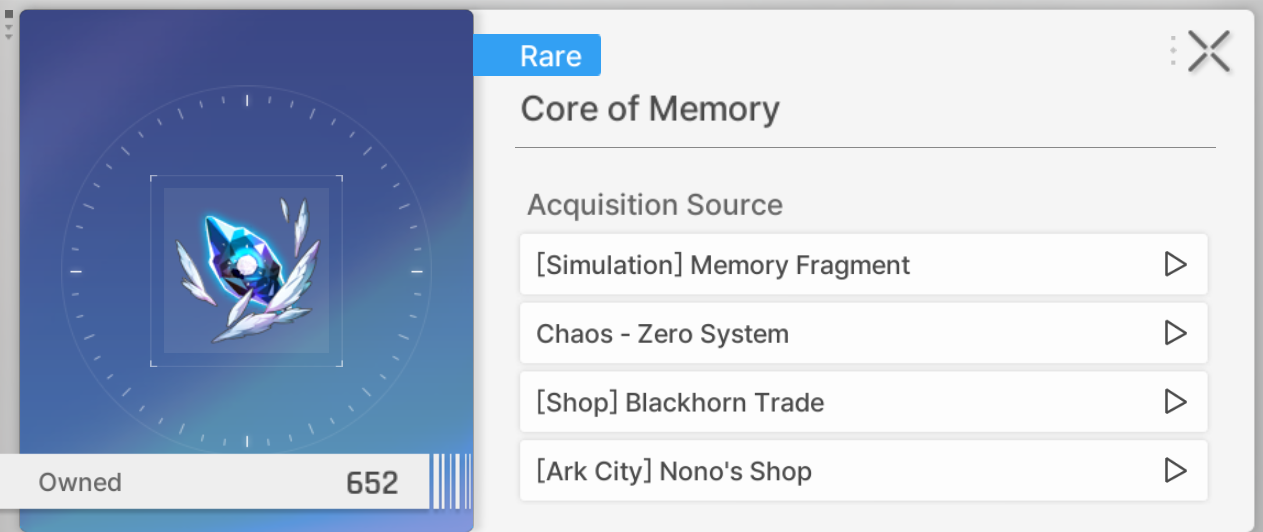Open the [Simulation] Memory Fragment source
This screenshot has width=1263, height=532.
[863, 264]
